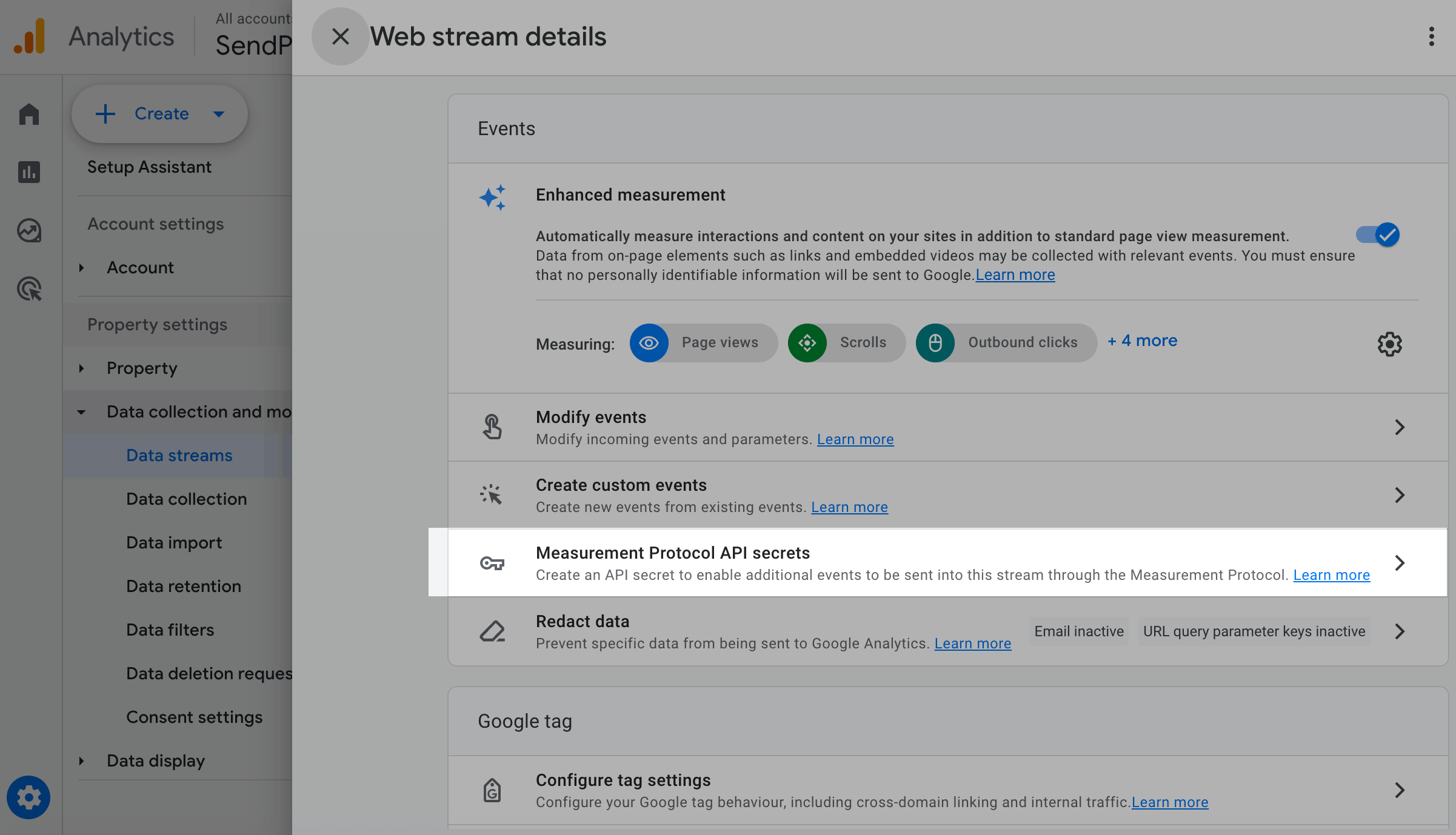Close the Web stream details panel
Screen dimensions: 1456x835
tap(340, 36)
